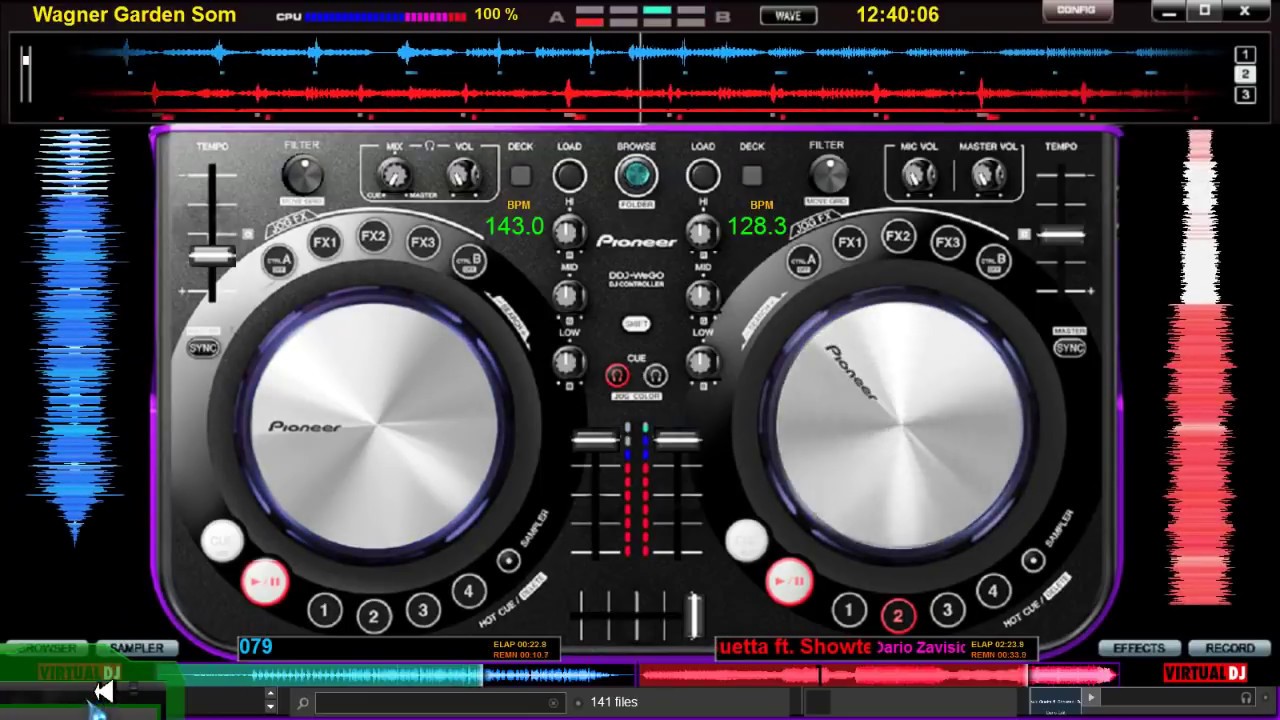
Task: Toggle the center SHIFT button
Action: [636, 324]
